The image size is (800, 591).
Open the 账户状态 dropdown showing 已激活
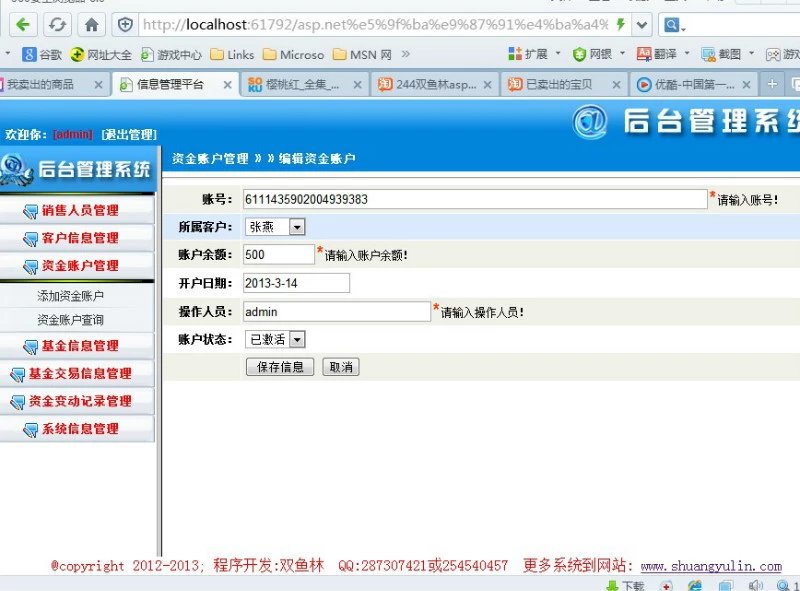click(275, 339)
